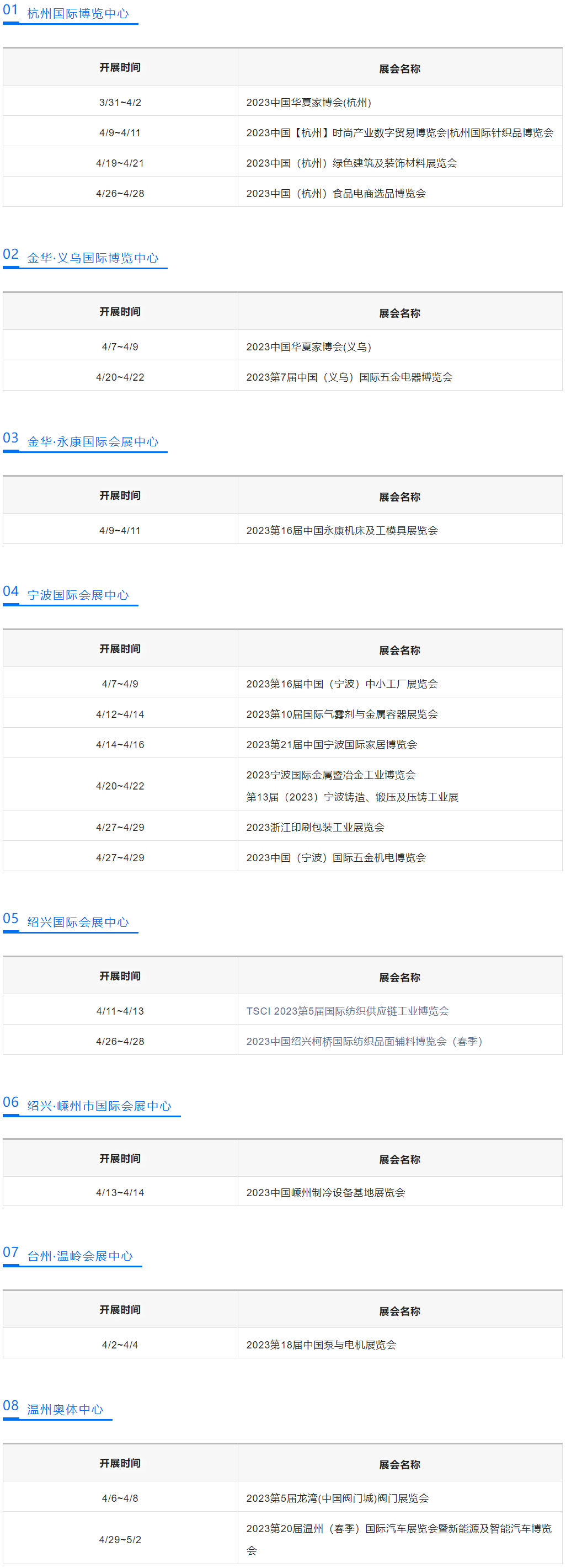Screen dimensions: 566x1568
Task: Click the heading 绍兴·嵊州市国际会展中心
Action: click(99, 1106)
